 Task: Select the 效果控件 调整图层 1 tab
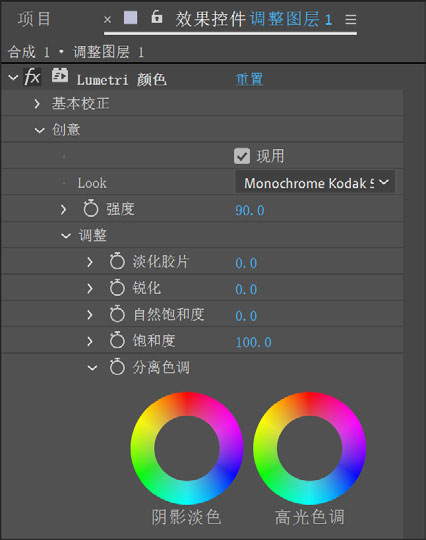[254, 19]
